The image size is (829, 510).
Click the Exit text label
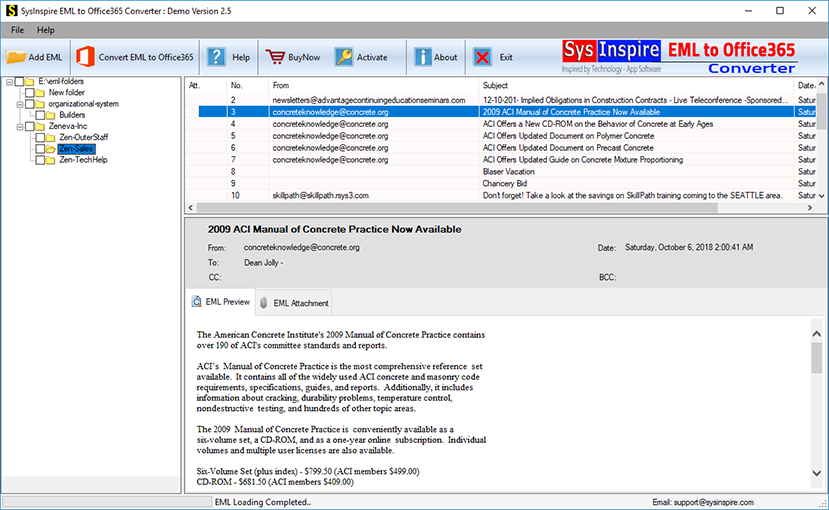506,57
